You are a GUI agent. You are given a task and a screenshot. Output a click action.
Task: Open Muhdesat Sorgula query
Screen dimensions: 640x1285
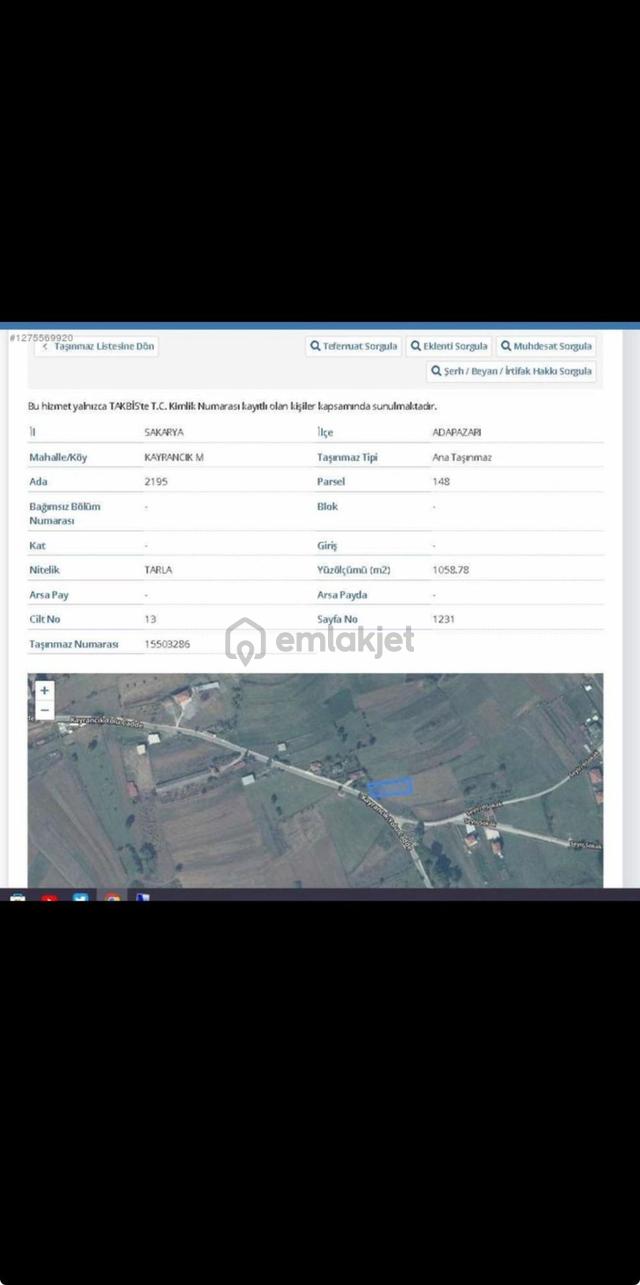click(546, 346)
